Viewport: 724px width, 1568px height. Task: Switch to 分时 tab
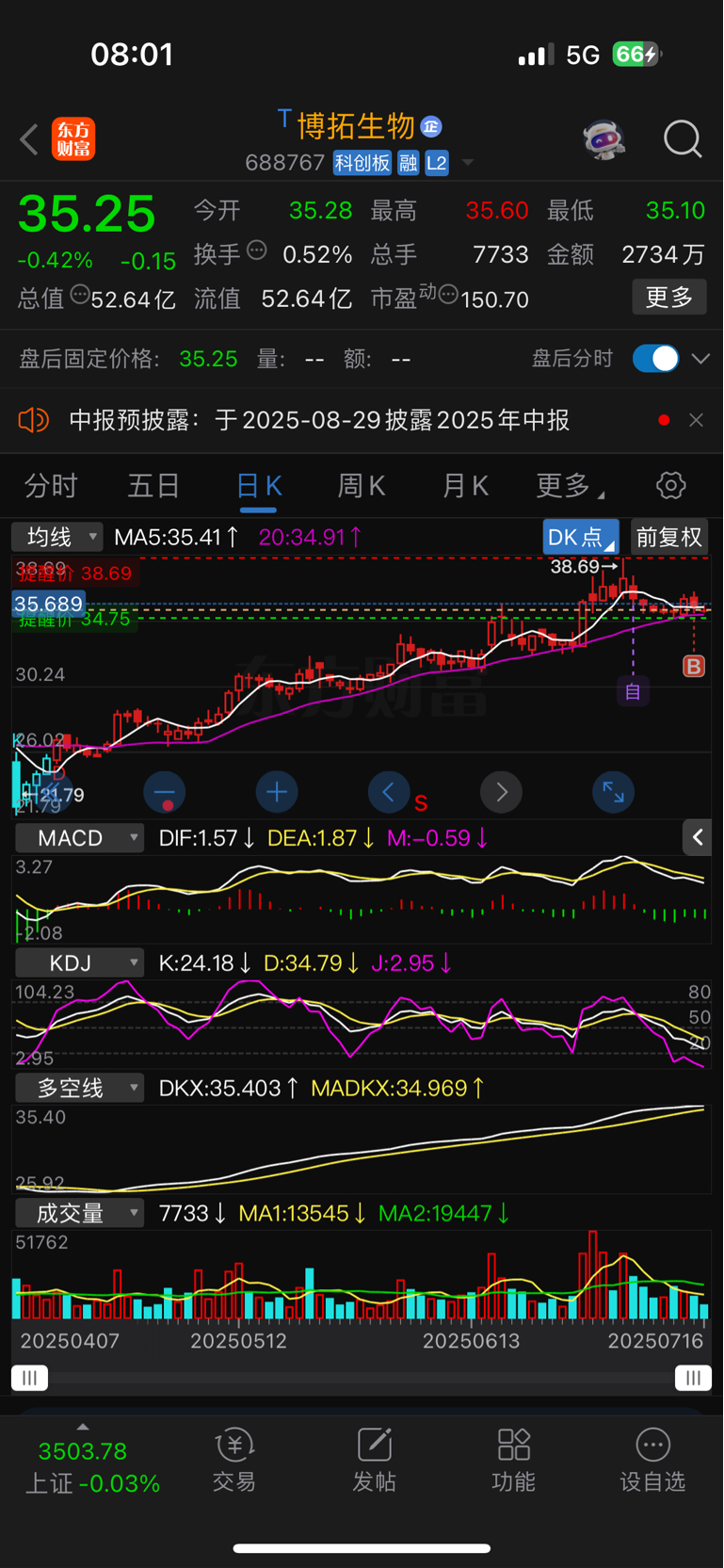click(51, 486)
